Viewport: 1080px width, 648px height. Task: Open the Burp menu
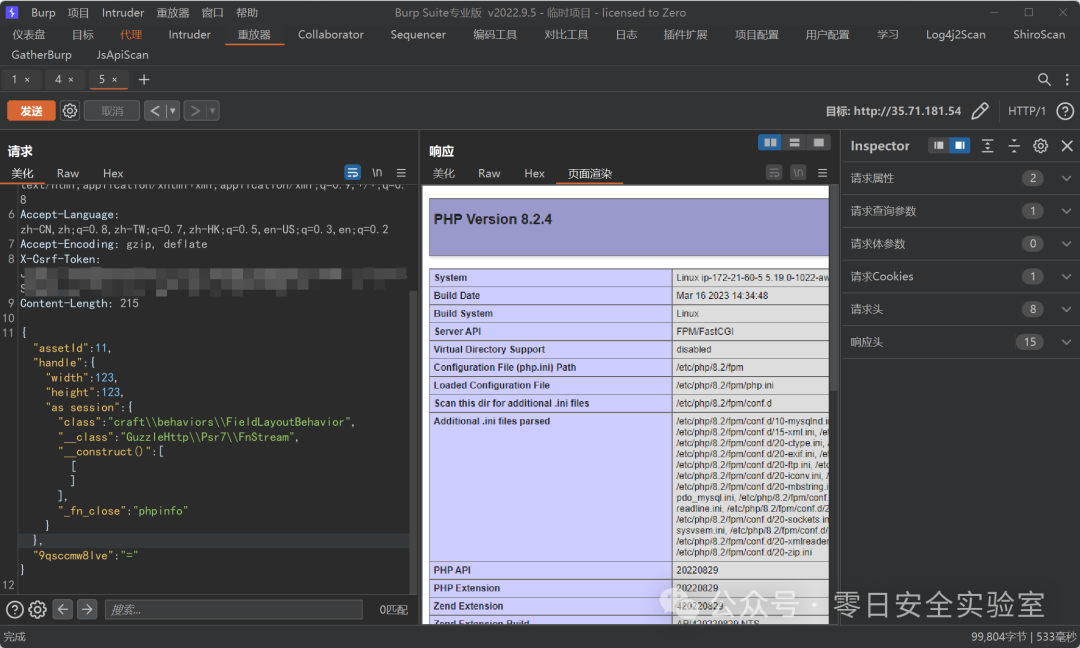coord(43,12)
